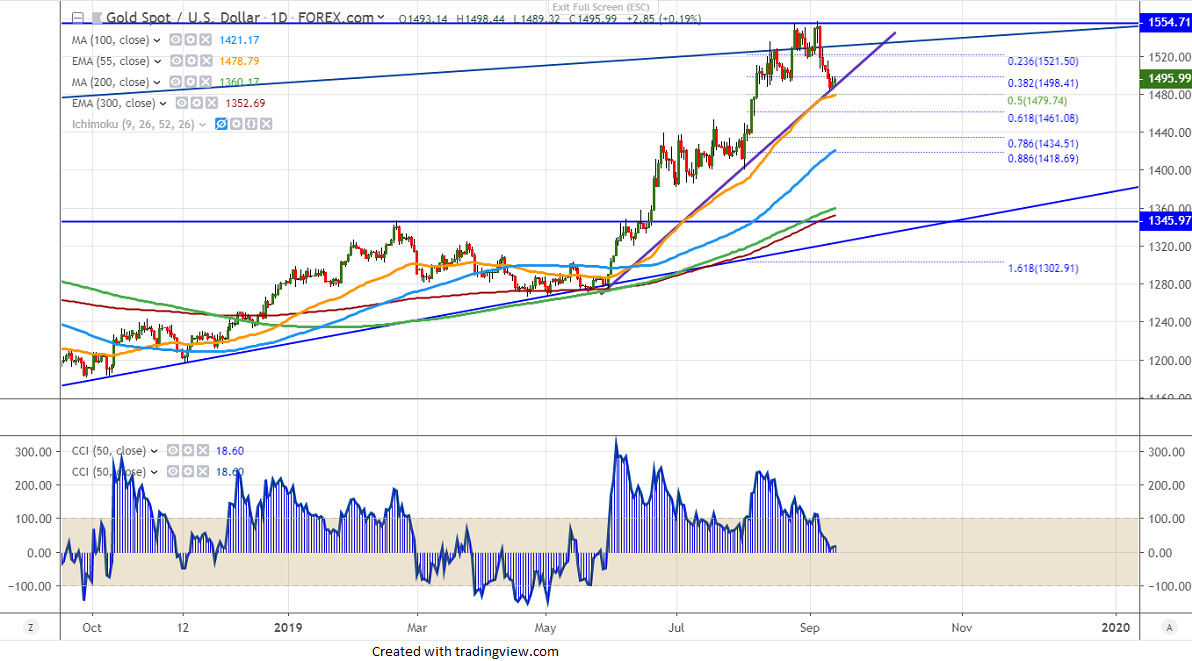Click the EMA 55 value 1478.79
Screen dimensions: 1192x661
[x=239, y=62]
